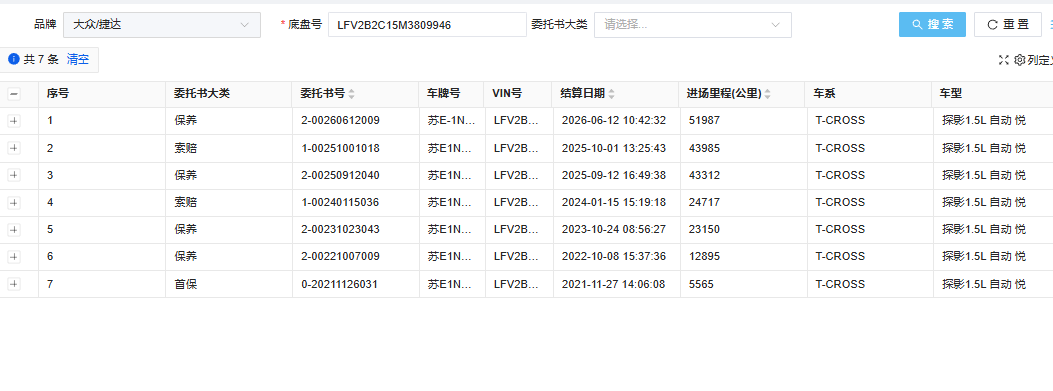Sort by 结算日期 column sort arrows
Screen dimensions: 1053x391
click(x=611, y=94)
